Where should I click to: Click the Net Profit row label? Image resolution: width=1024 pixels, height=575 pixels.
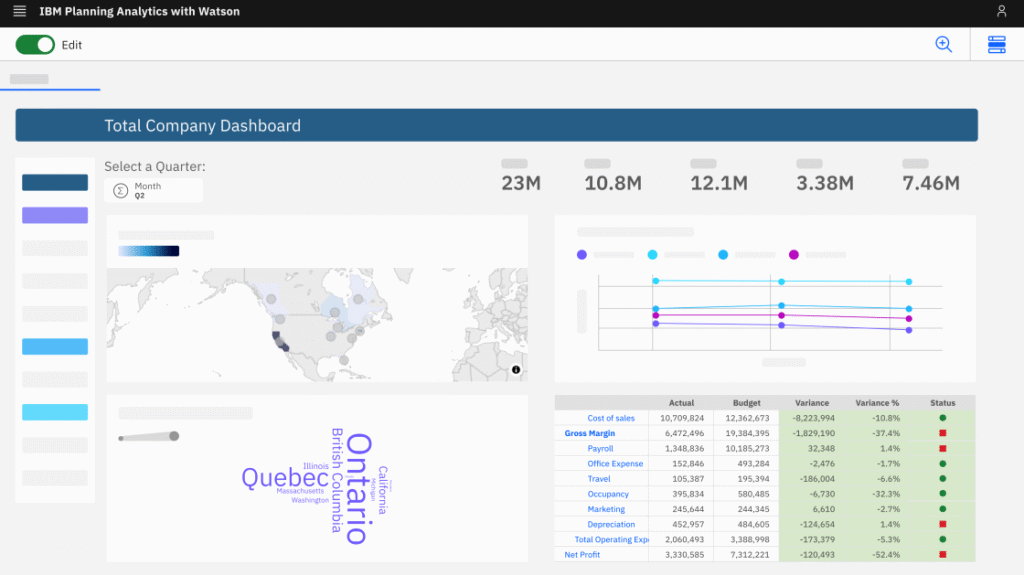click(583, 554)
